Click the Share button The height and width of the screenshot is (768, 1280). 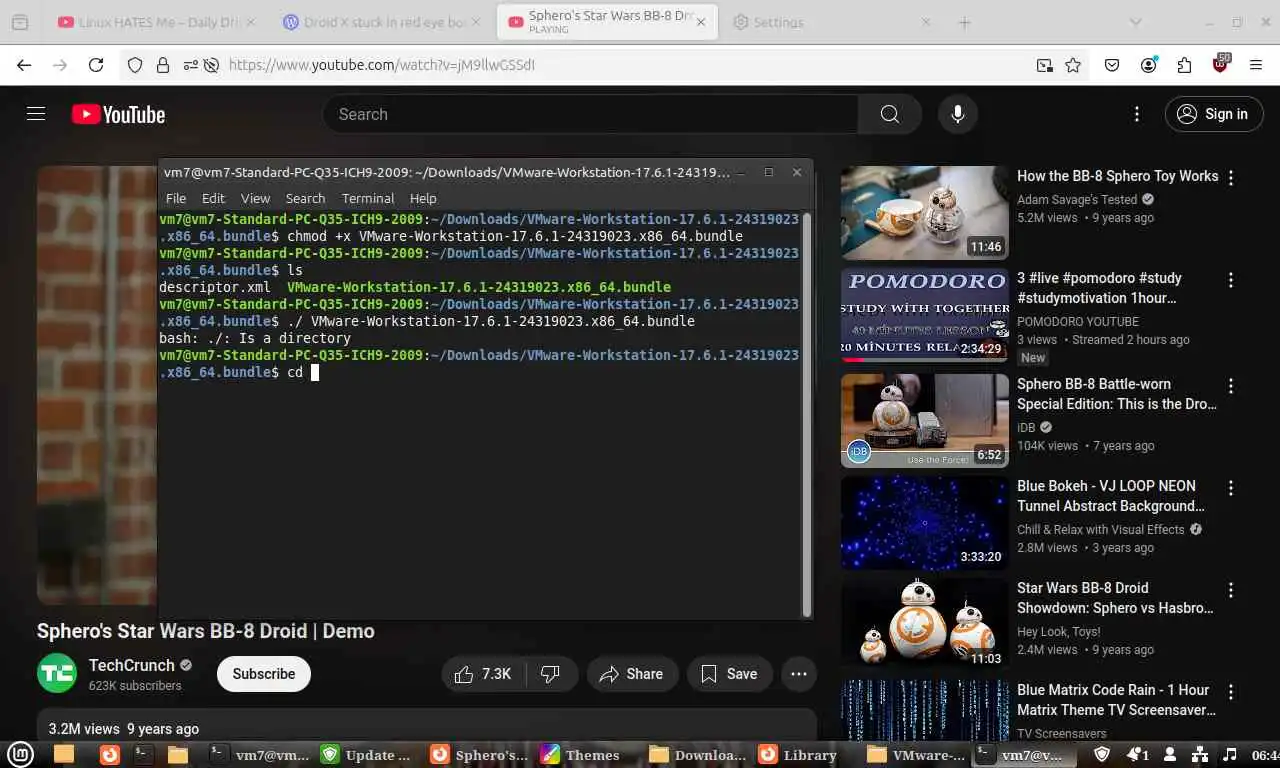pyautogui.click(x=632, y=674)
